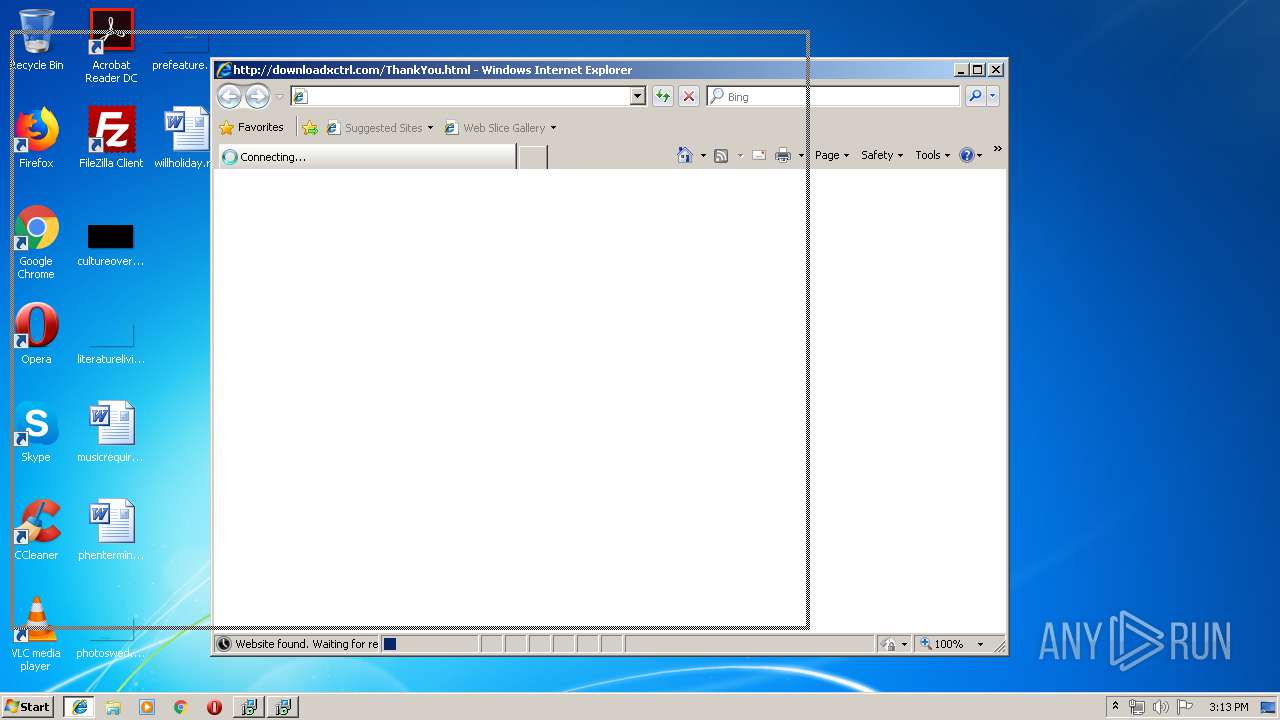
Task: Select the CCleaner desktop shortcut
Action: (x=36, y=530)
